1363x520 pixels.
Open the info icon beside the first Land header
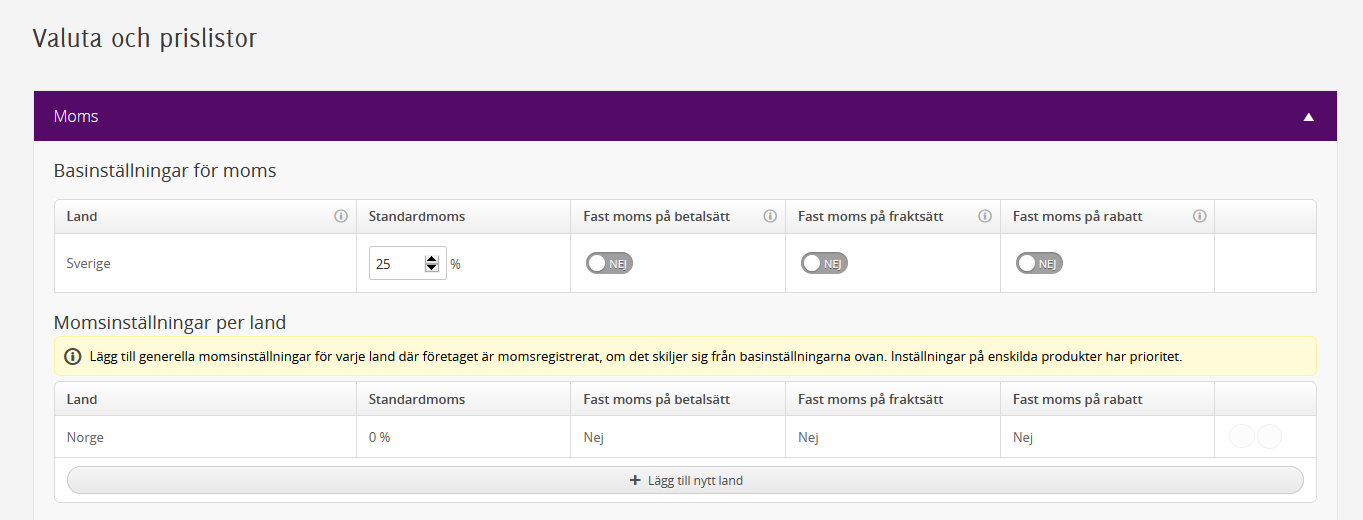340,216
